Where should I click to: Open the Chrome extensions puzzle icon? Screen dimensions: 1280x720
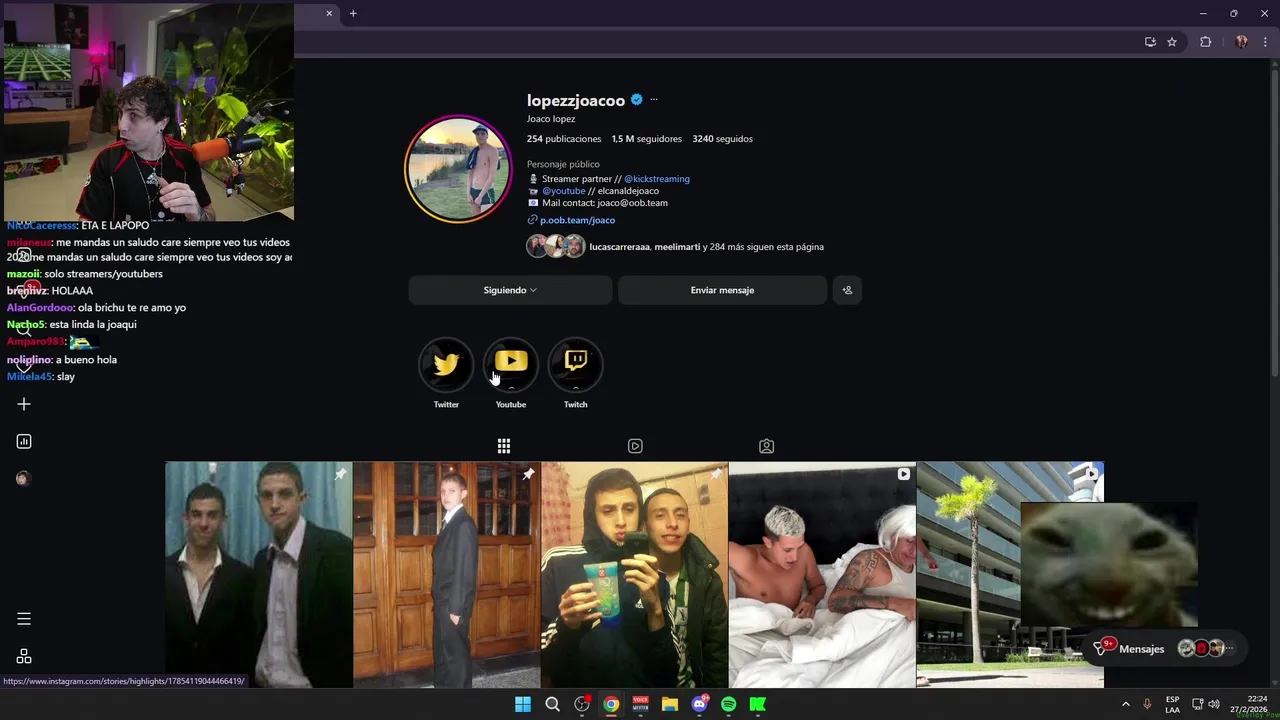coord(1205,42)
